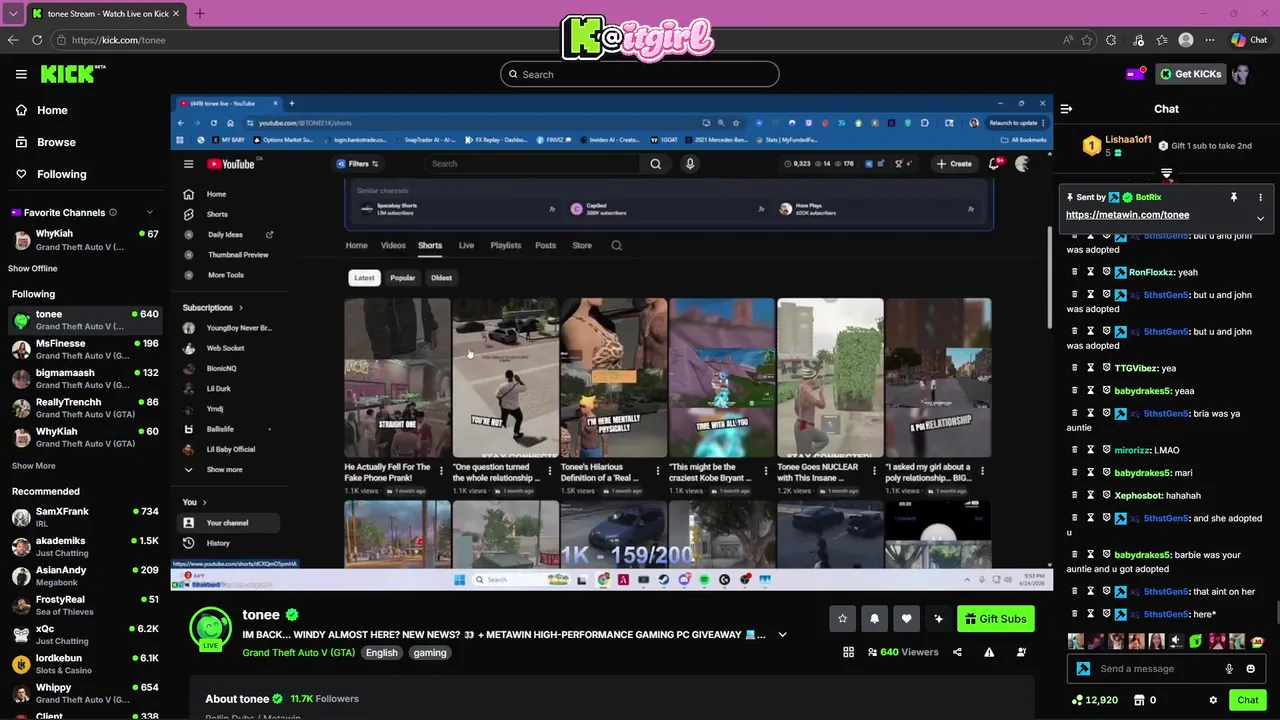Image resolution: width=1280 pixels, height=720 pixels.
Task: Click the Lishaa1of1 top gifter entry
Action: coord(1118,146)
